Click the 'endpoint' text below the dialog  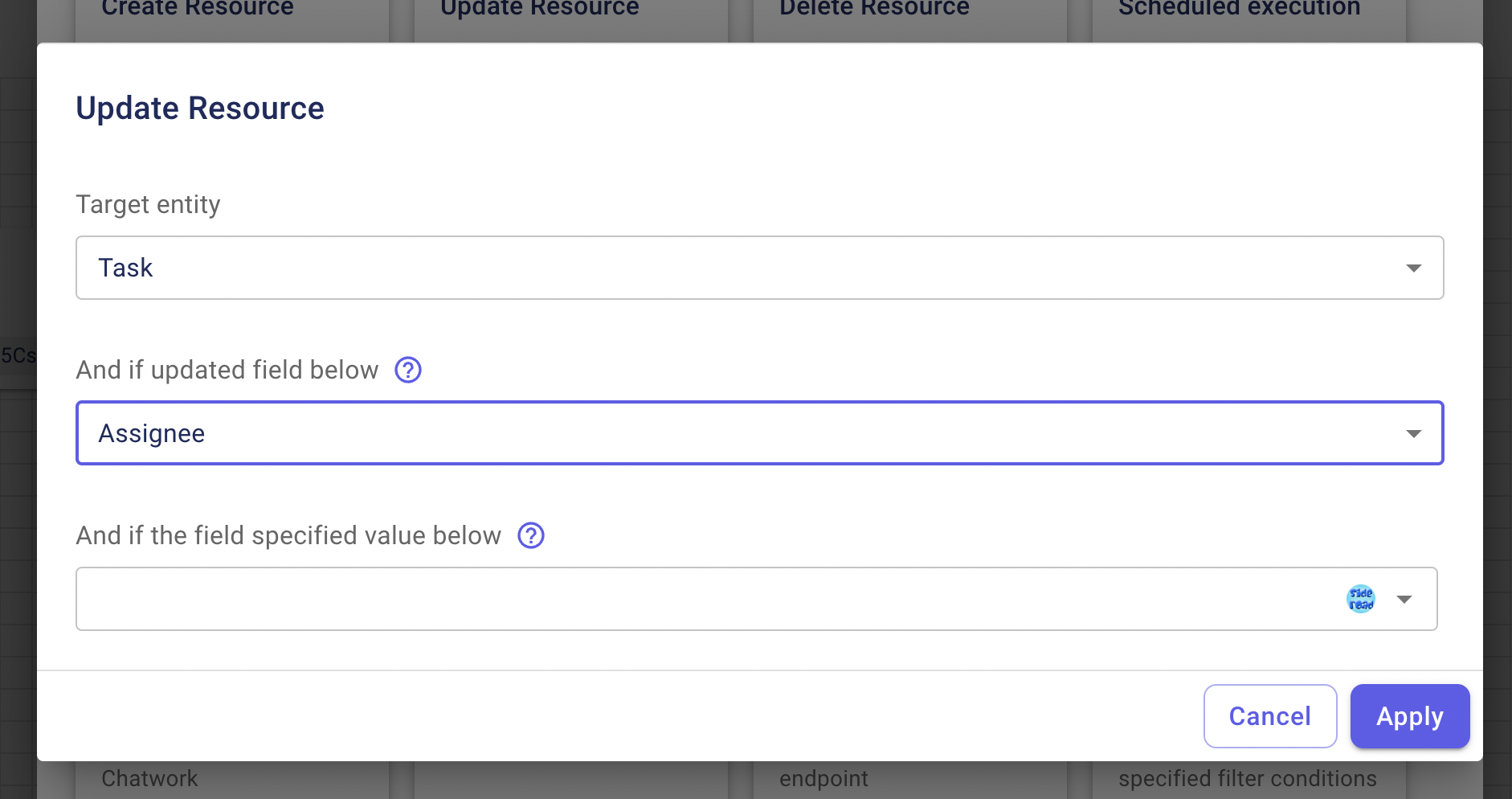(823, 778)
